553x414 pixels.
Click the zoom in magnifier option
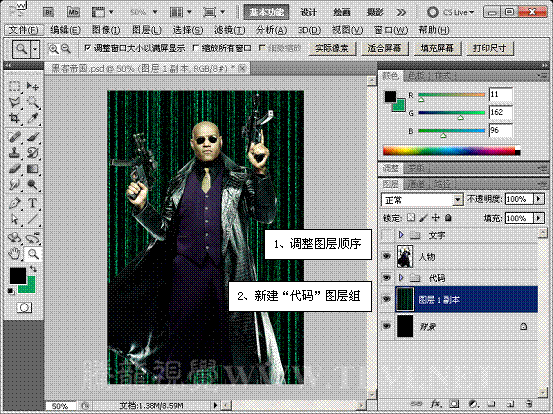[x=53, y=48]
